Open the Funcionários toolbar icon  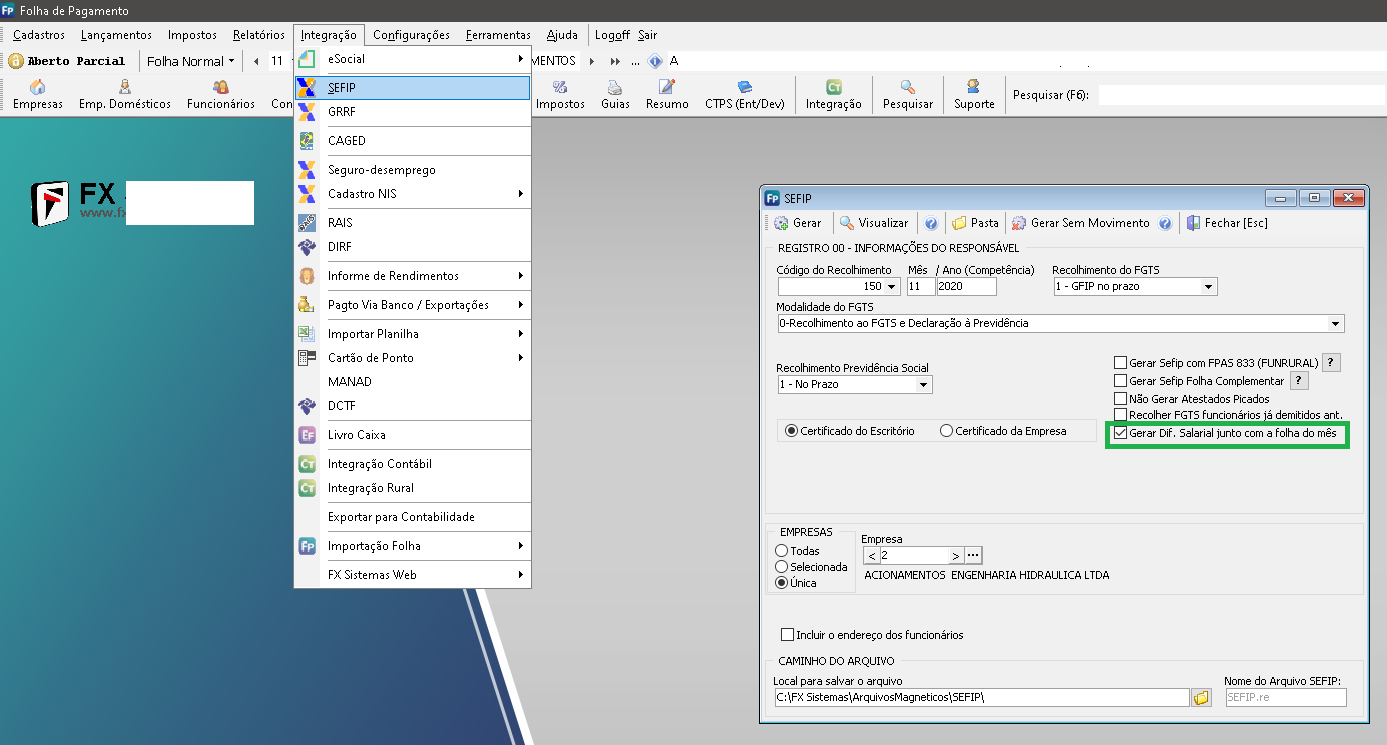pos(220,94)
